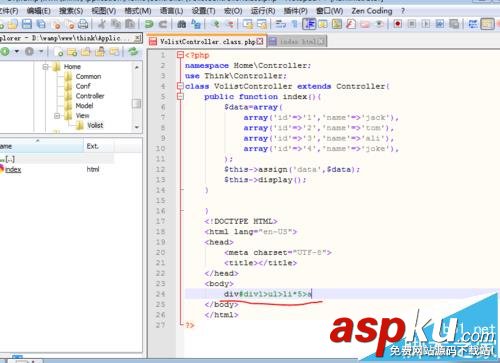Toggle the Indent Guide toolbar icon
500x363 pixels.
pos(309,24)
